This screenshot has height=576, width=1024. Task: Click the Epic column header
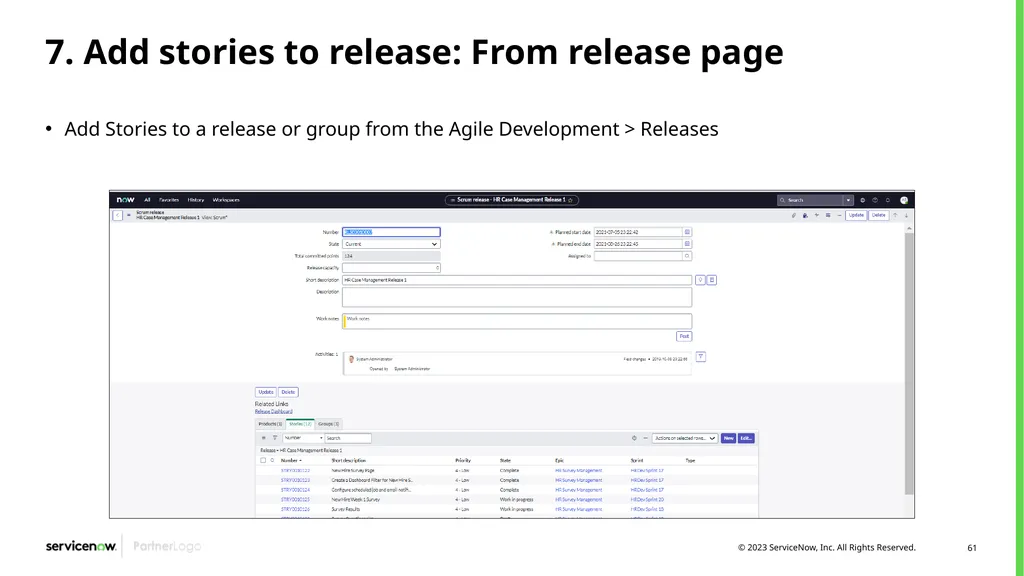click(559, 460)
